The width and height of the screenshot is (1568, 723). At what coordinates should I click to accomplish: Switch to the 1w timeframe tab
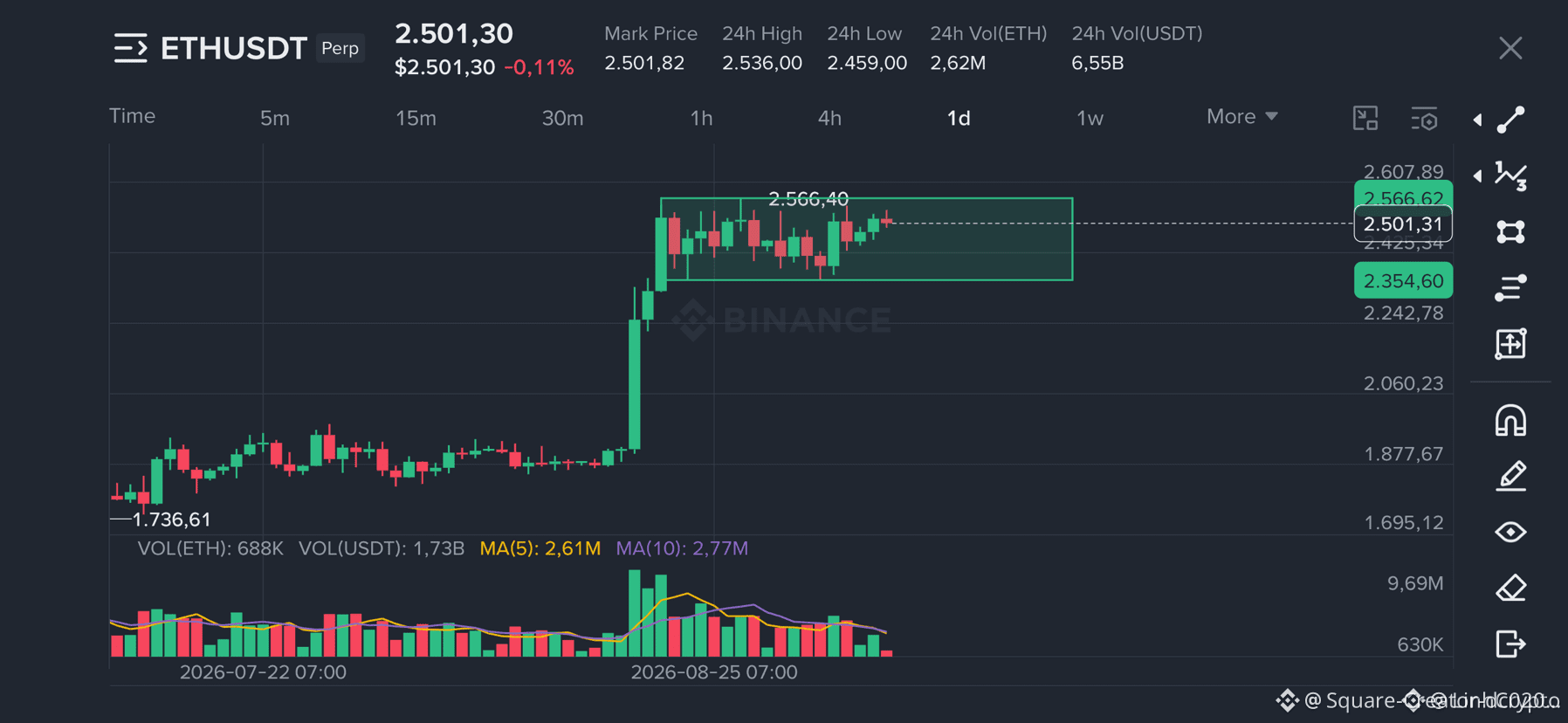click(x=1090, y=118)
